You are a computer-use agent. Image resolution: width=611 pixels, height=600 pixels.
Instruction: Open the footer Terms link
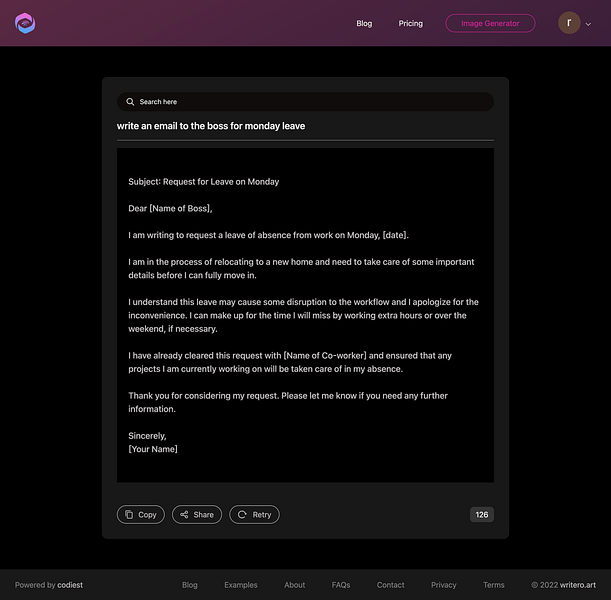[494, 585]
